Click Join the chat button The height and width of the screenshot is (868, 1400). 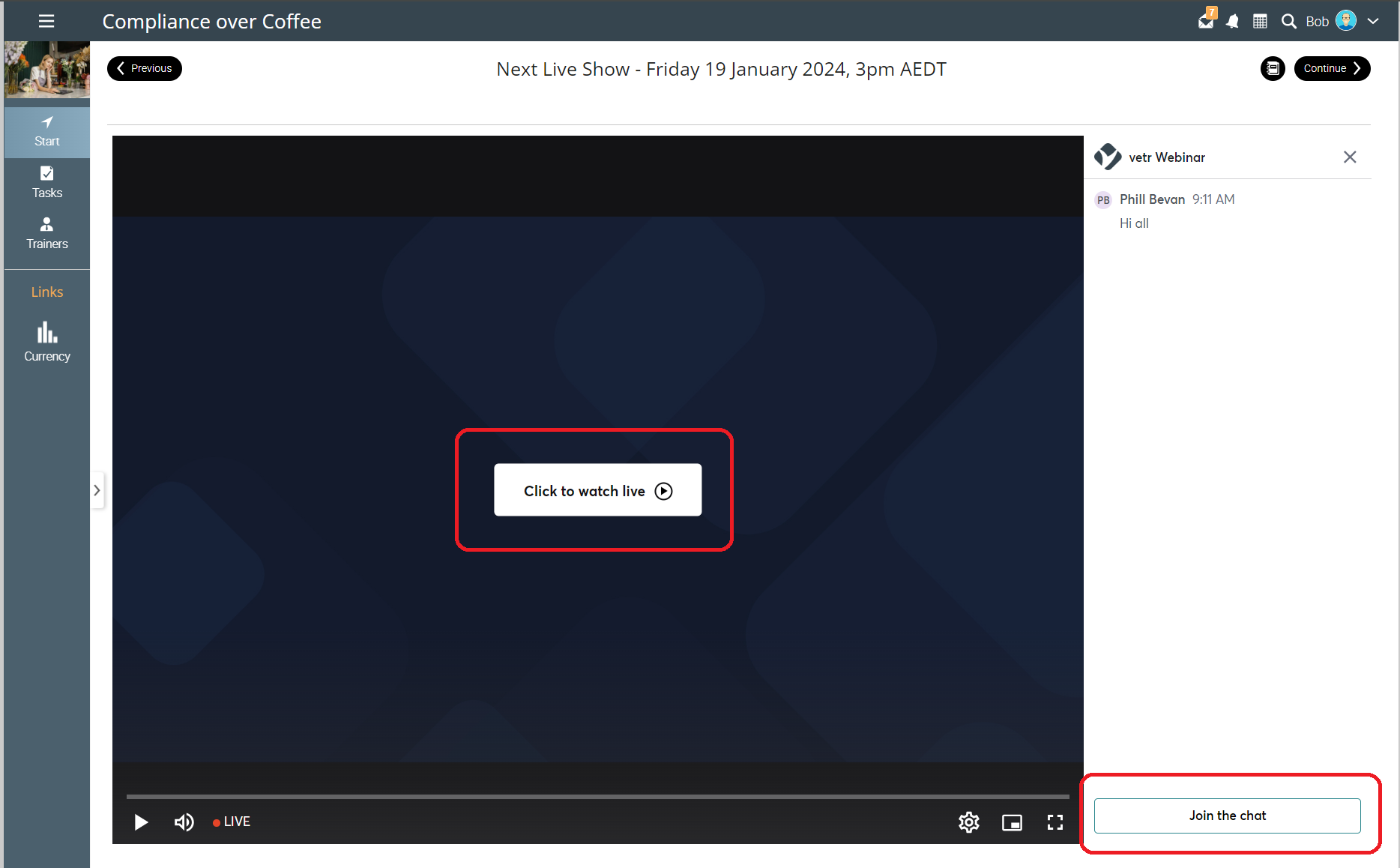pyautogui.click(x=1227, y=816)
